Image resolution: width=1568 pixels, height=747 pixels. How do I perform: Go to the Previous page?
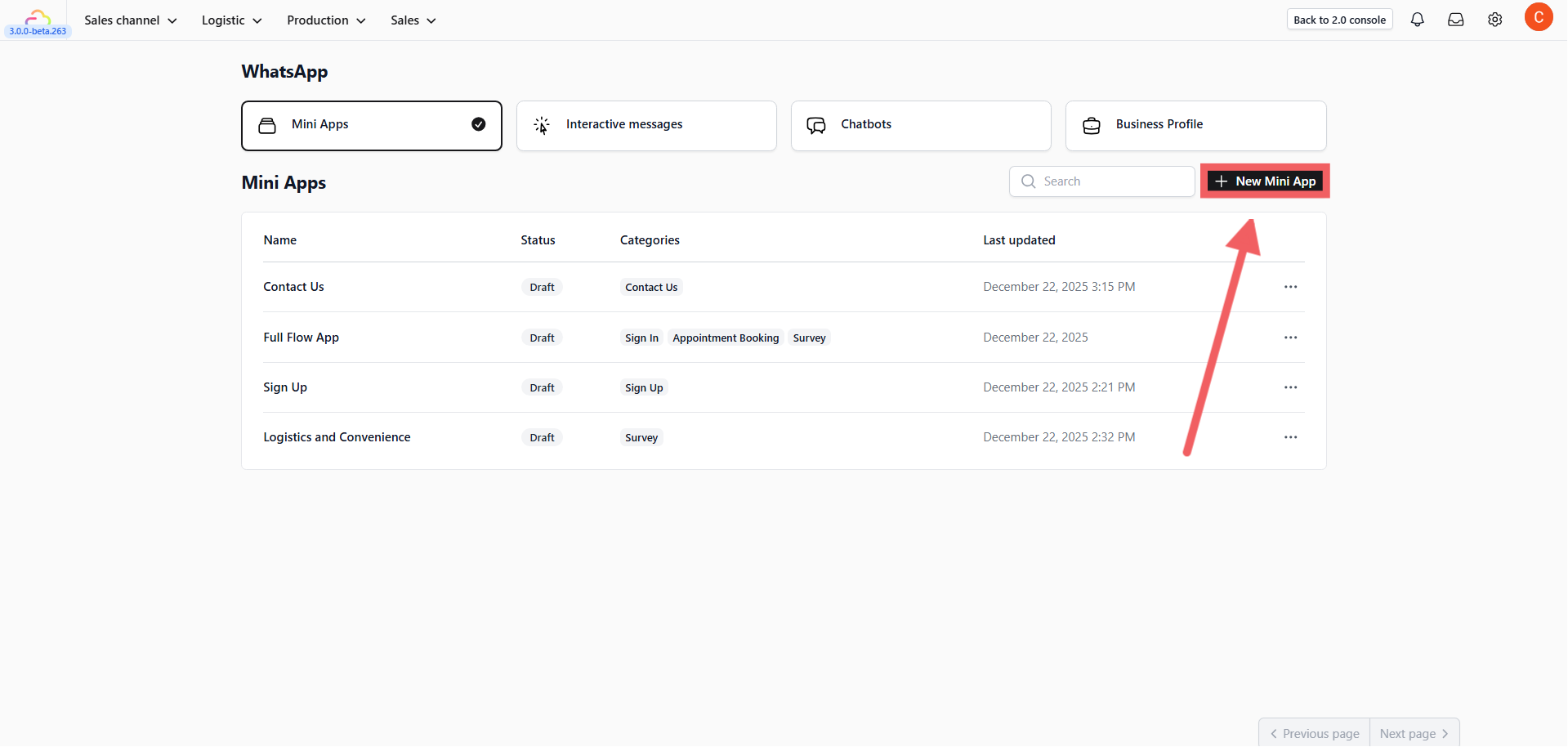[x=1314, y=733]
